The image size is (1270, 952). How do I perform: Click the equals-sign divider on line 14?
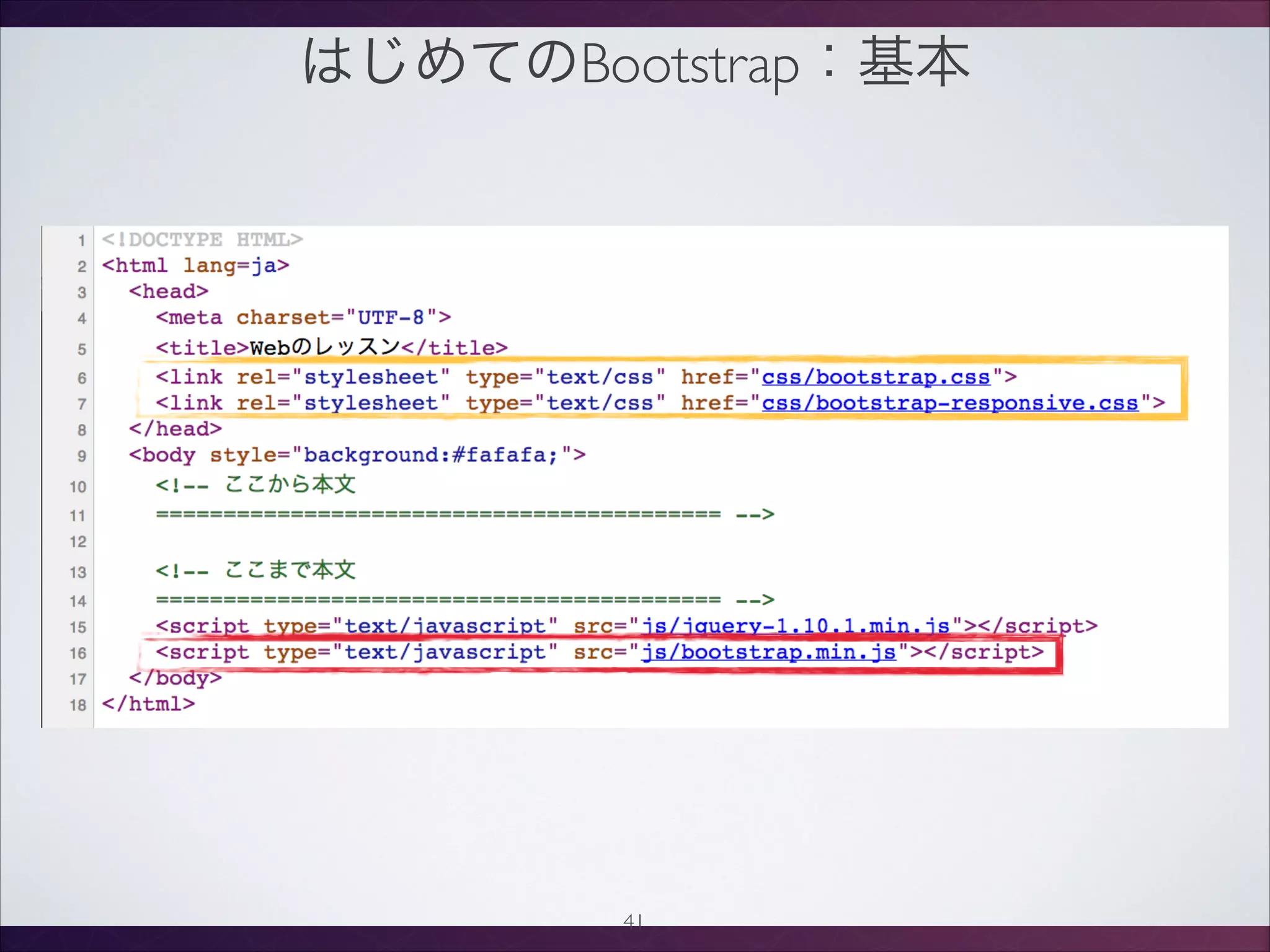[438, 600]
